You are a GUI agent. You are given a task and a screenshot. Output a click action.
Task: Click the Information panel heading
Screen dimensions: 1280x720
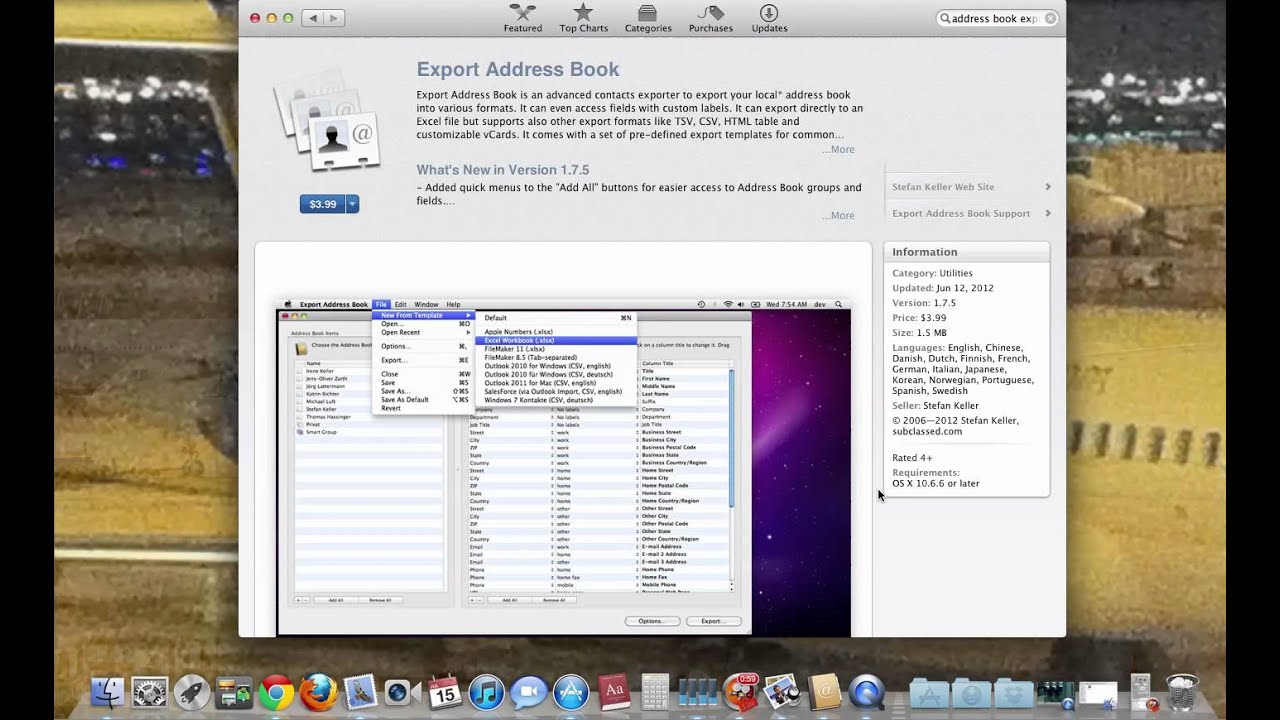click(x=925, y=252)
